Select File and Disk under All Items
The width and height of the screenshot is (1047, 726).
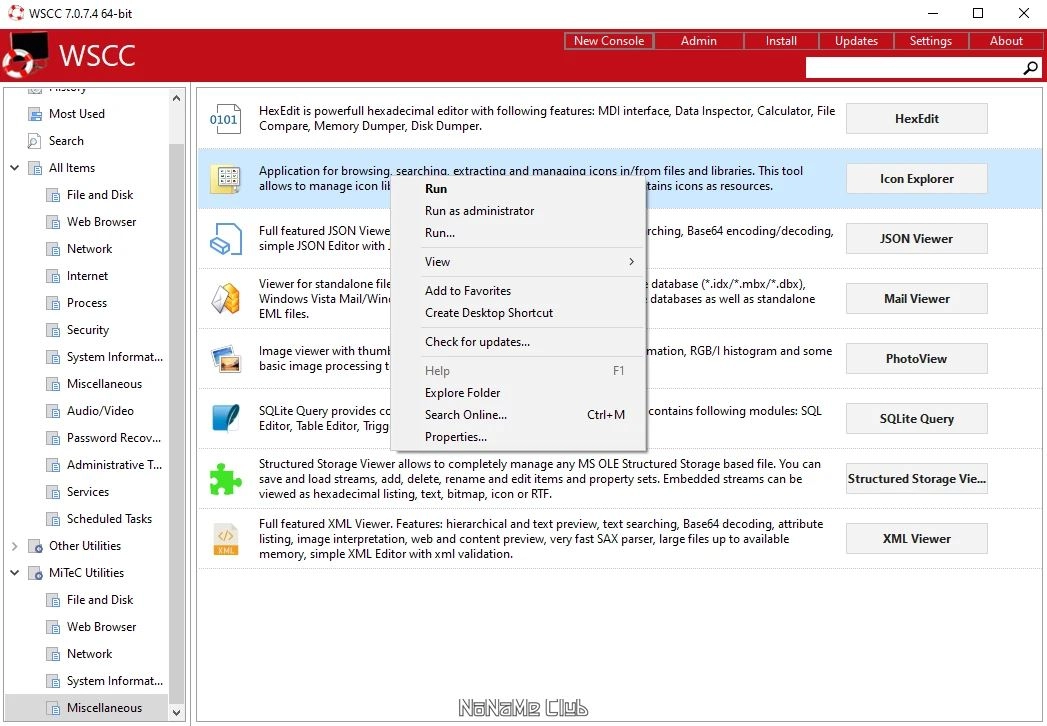[x=100, y=195]
